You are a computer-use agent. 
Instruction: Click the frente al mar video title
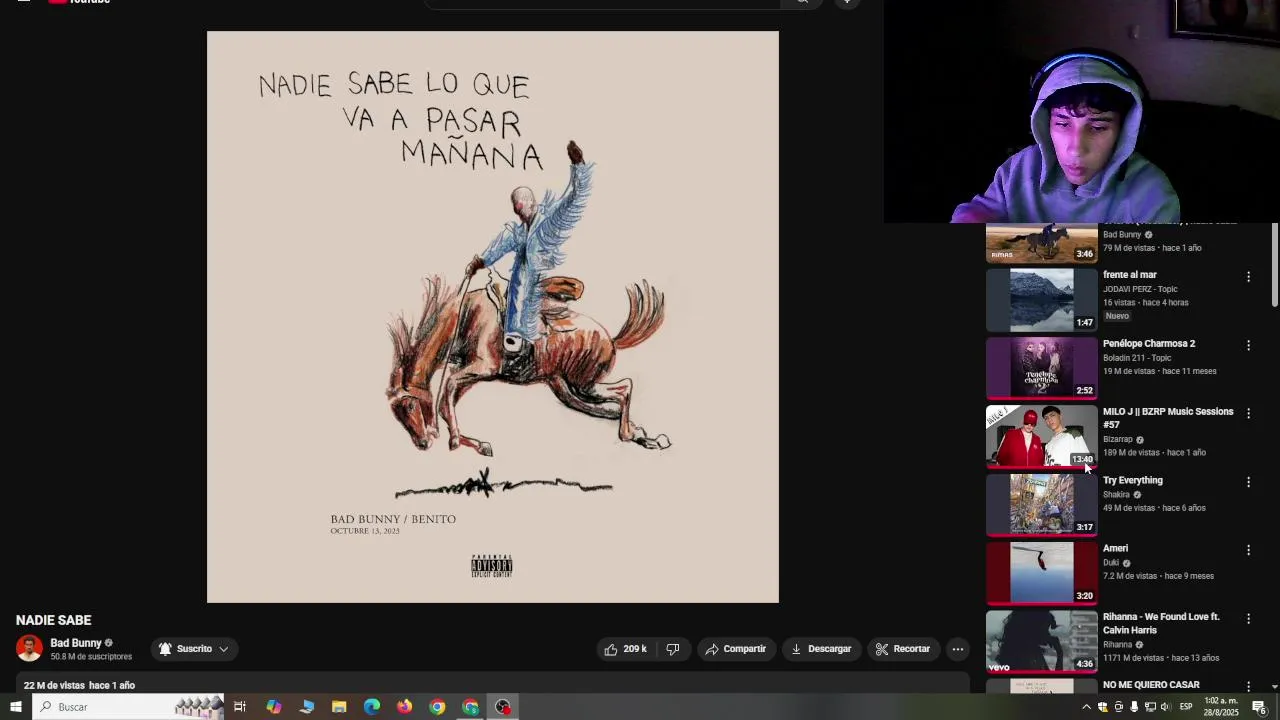(x=1130, y=275)
